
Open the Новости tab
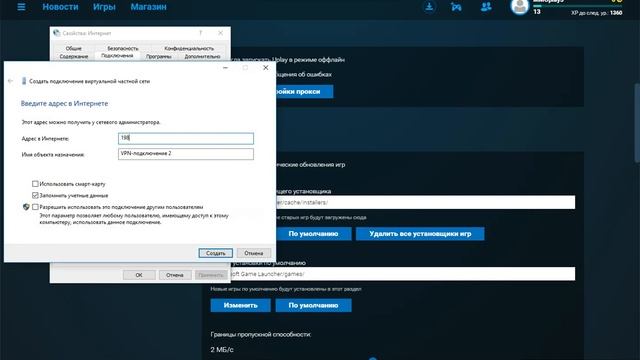tap(60, 7)
